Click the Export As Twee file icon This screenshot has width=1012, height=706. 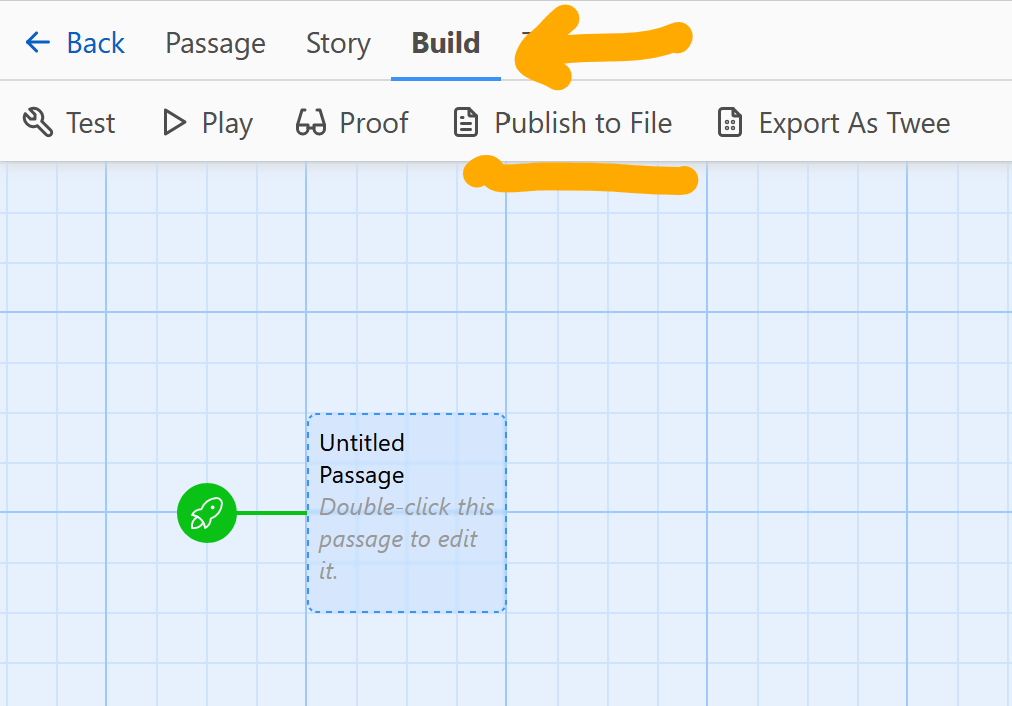[x=729, y=122]
